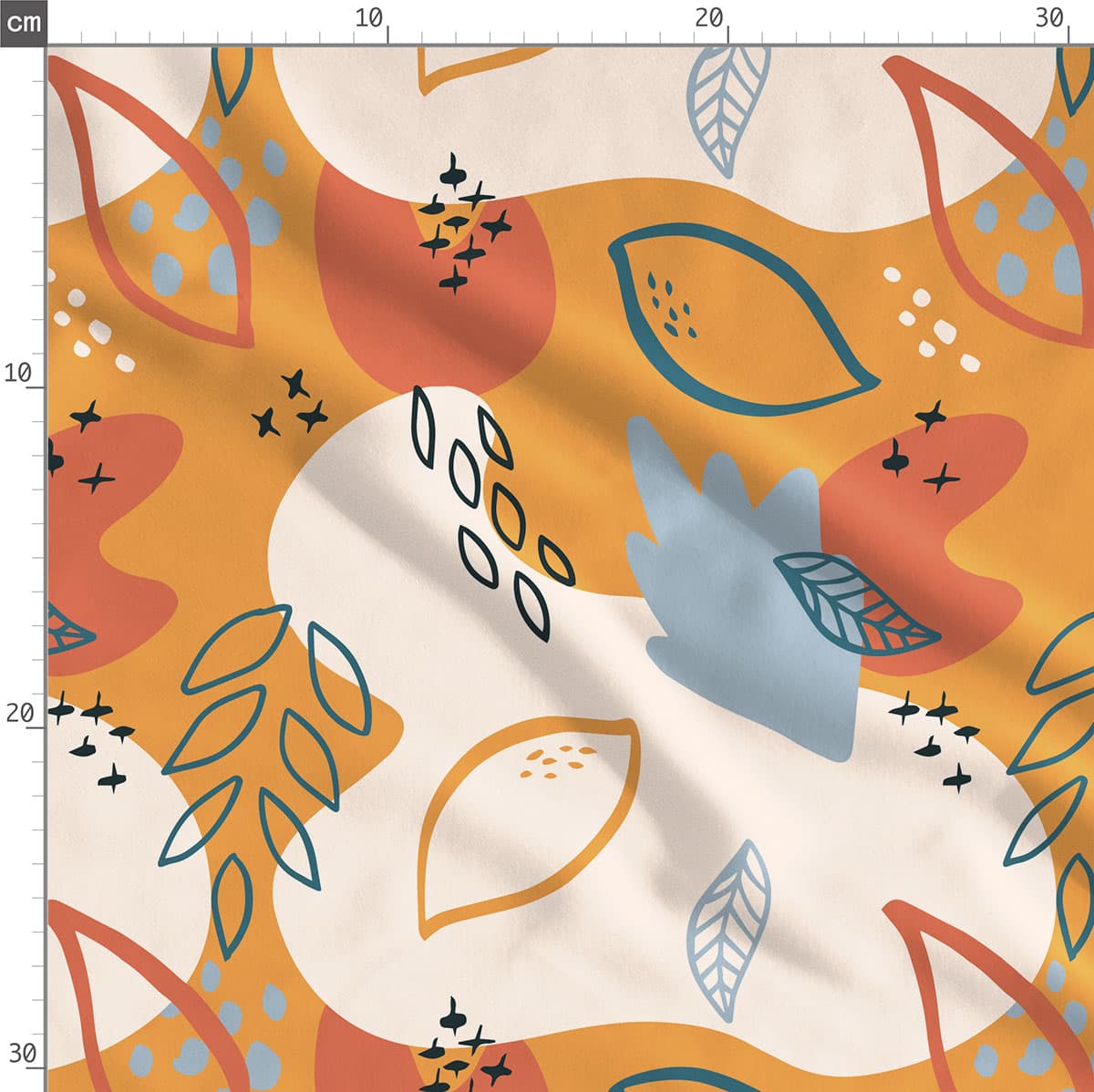Click the light blue outlined leaf near the top
This screenshot has height=1092, width=1094.
728,105
